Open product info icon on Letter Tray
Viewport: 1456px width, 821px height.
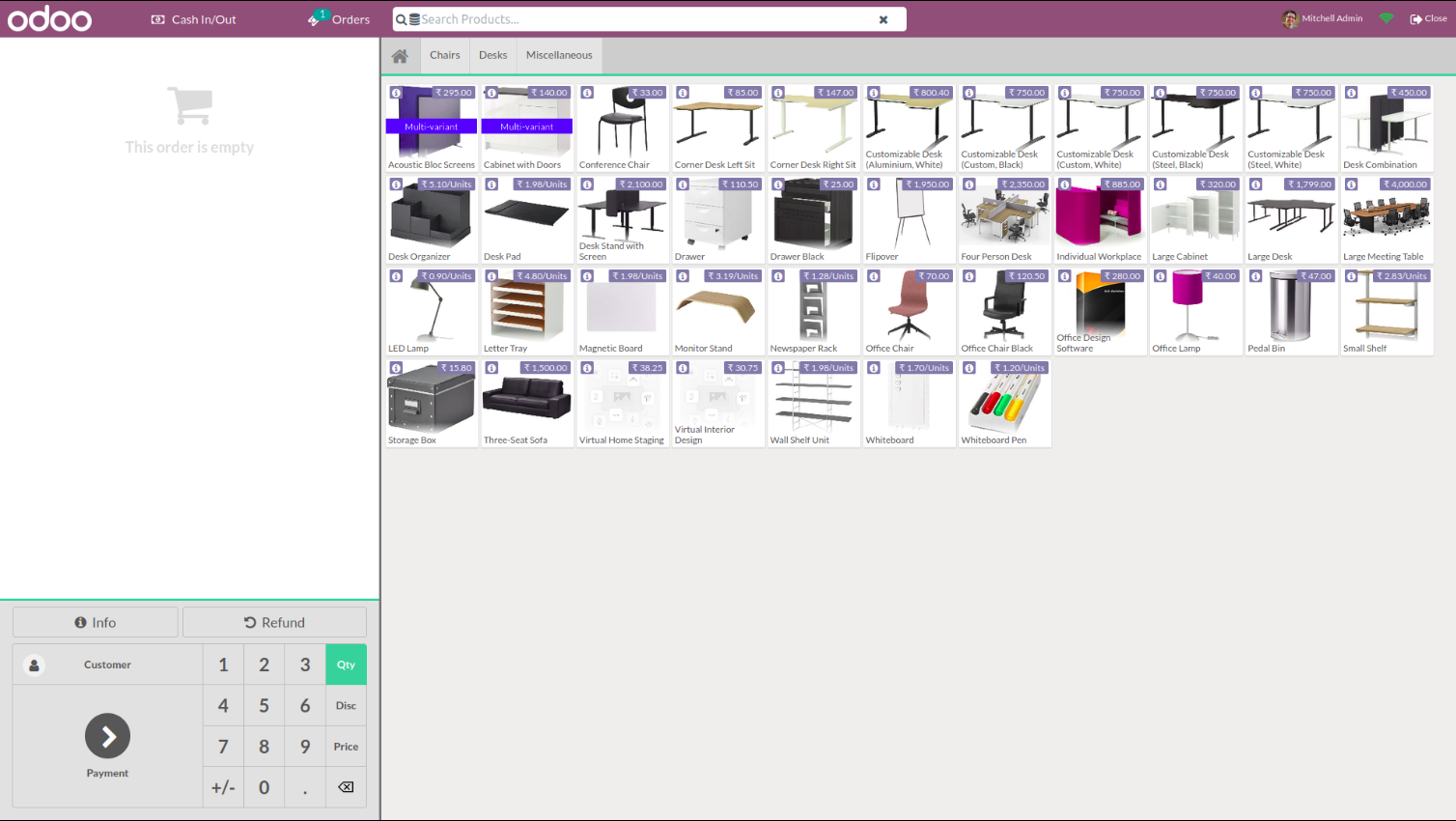(491, 276)
